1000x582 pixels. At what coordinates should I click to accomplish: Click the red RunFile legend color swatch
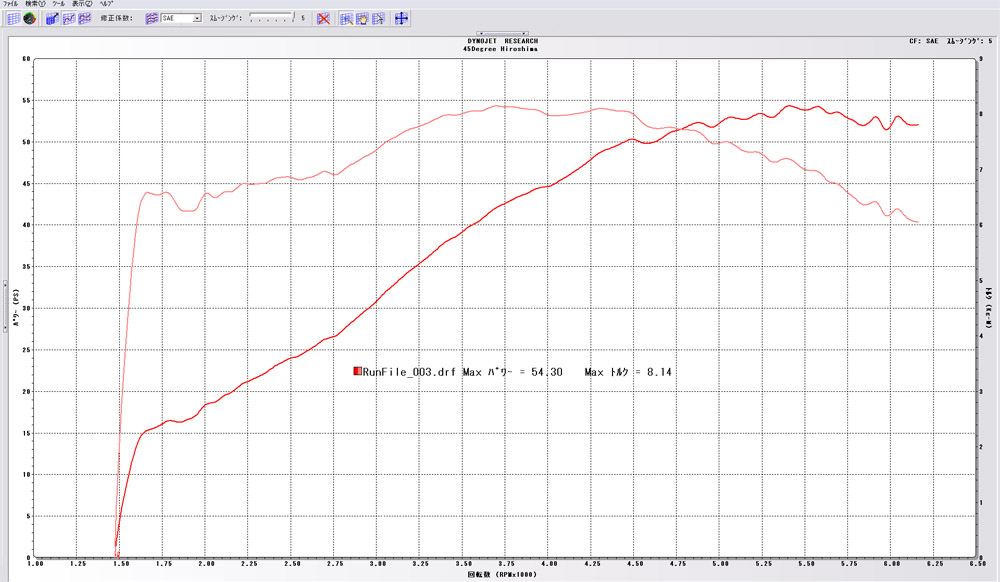[x=357, y=372]
